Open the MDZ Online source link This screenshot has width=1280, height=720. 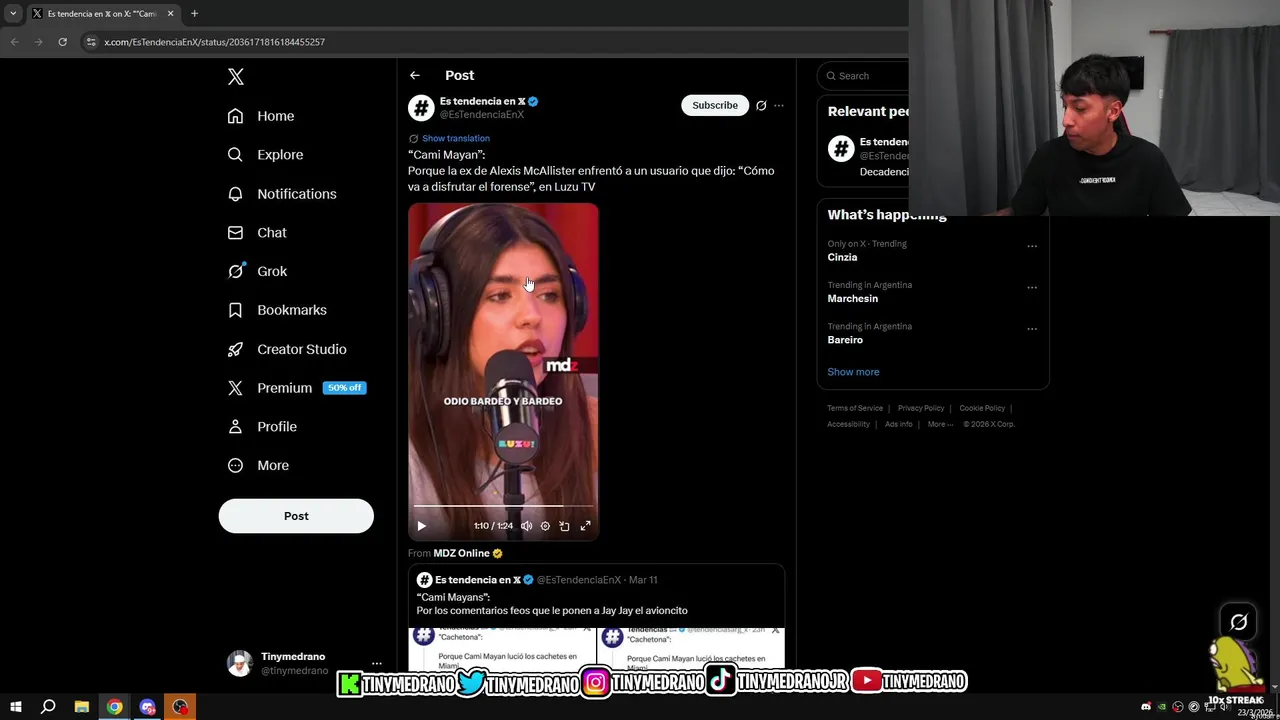click(461, 553)
